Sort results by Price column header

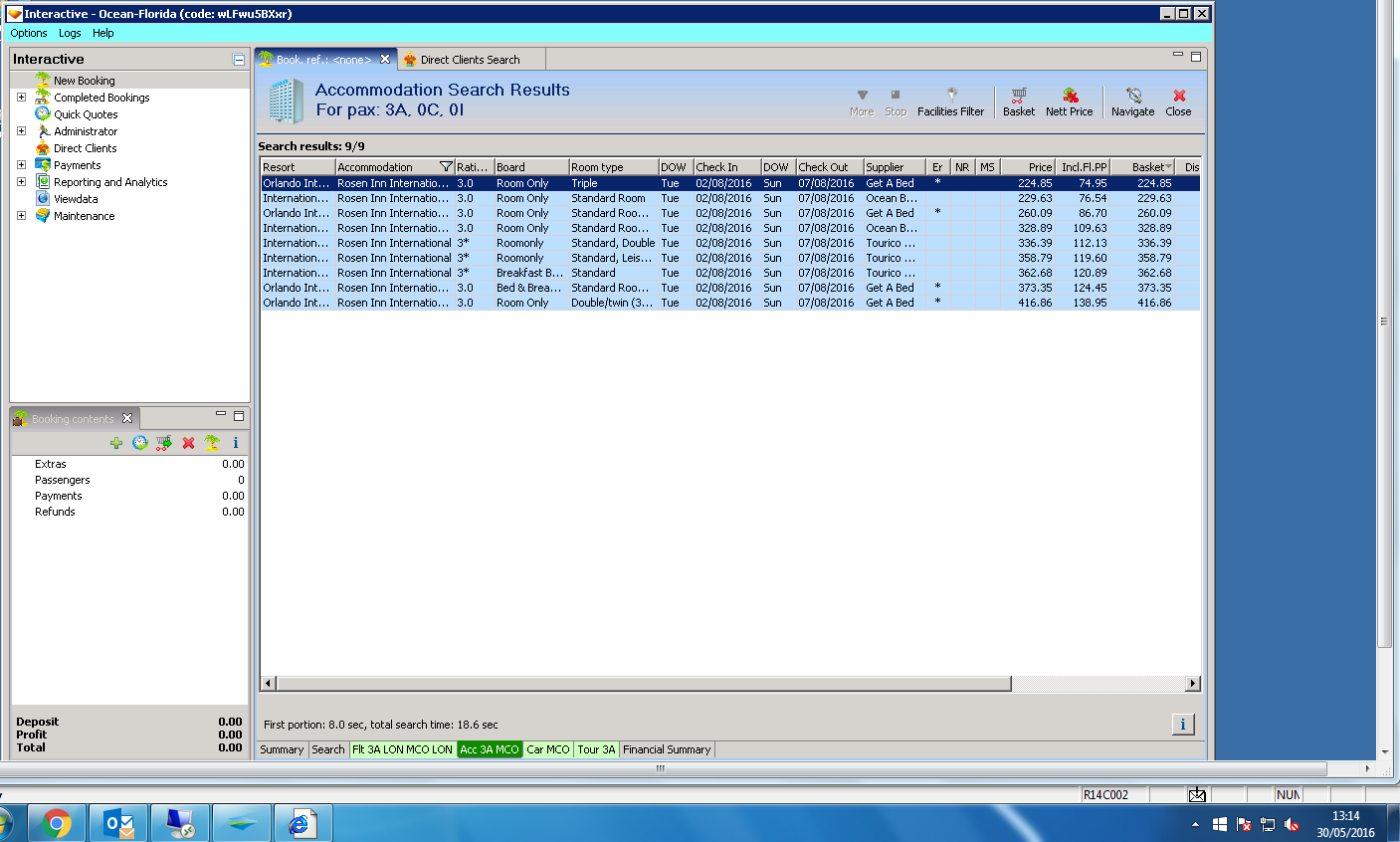(x=1027, y=166)
